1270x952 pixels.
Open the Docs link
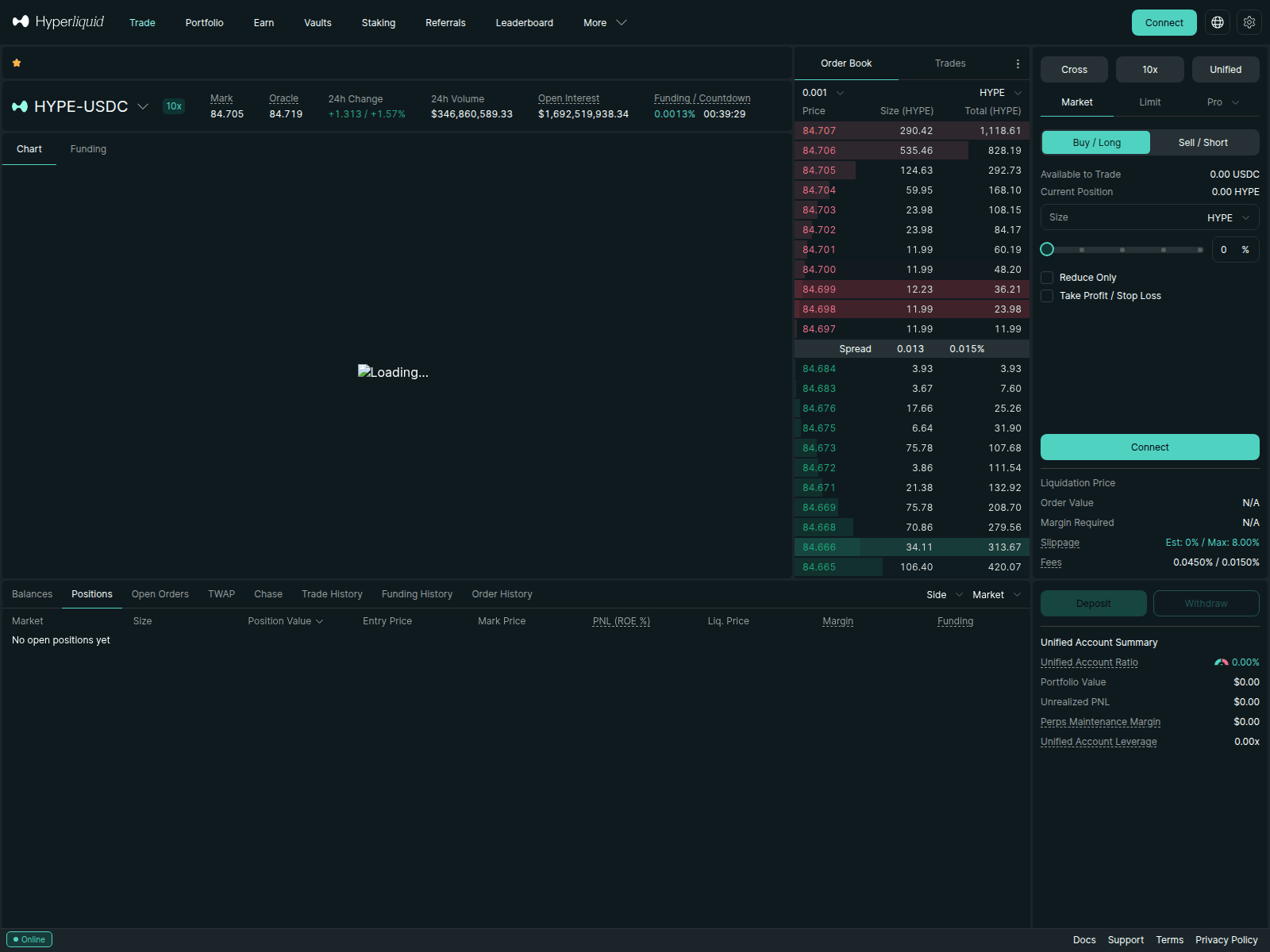pyautogui.click(x=1084, y=940)
